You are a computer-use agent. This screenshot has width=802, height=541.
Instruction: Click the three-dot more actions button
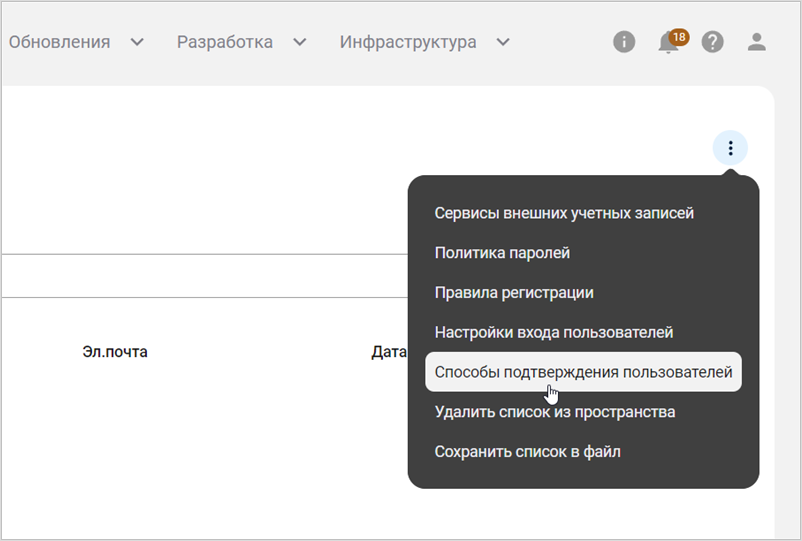pyautogui.click(x=730, y=148)
